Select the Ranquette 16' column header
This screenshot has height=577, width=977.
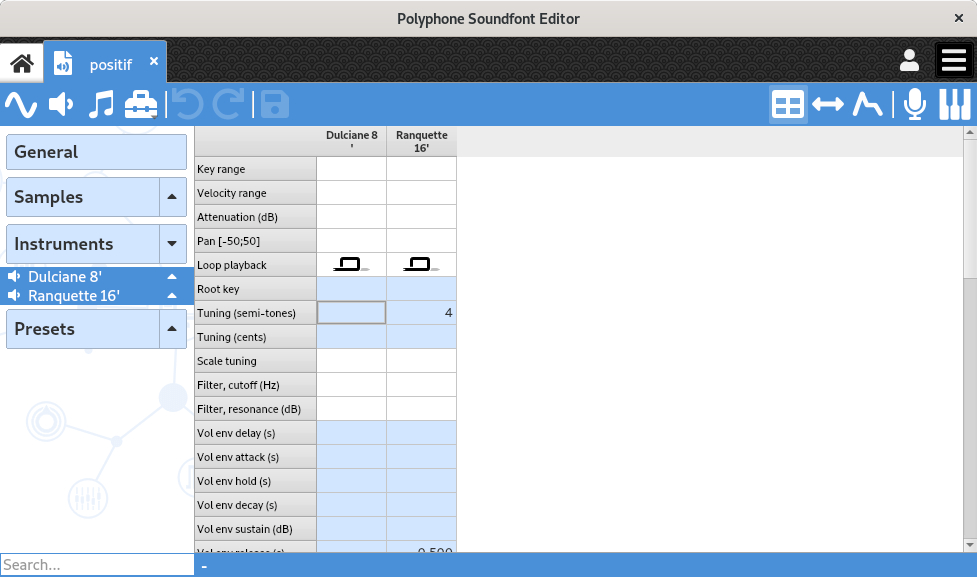(x=421, y=141)
